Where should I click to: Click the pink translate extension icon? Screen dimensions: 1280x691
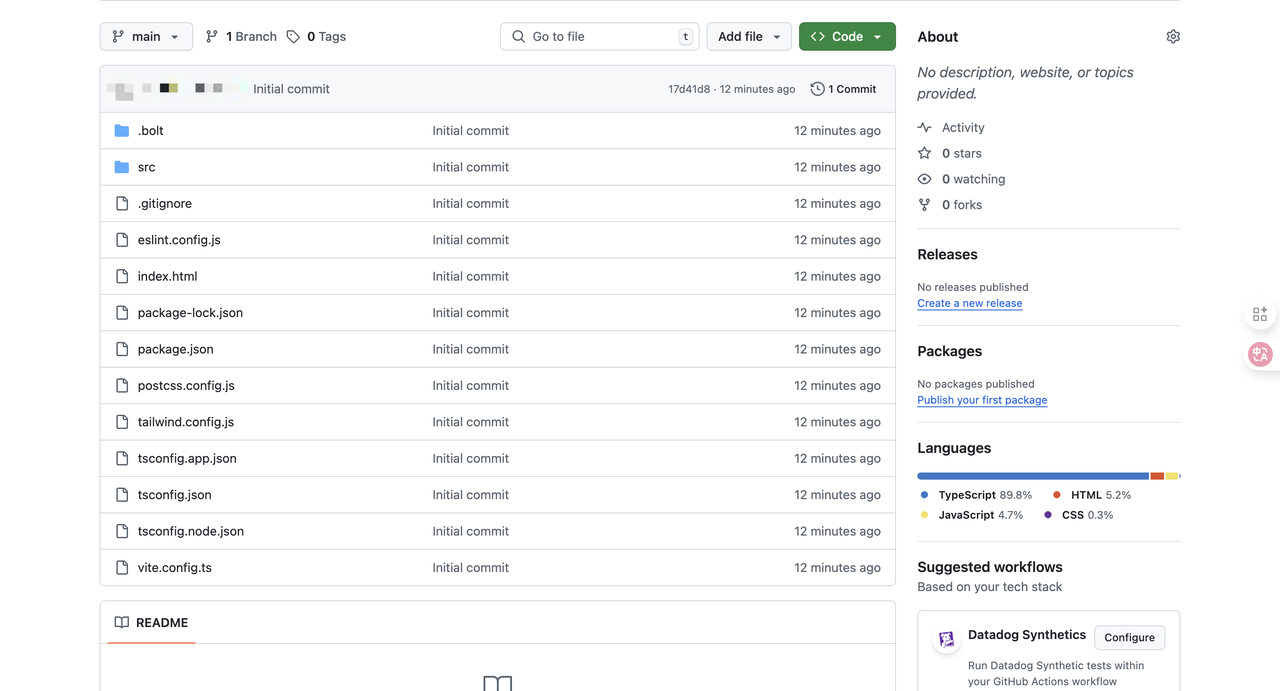pyautogui.click(x=1260, y=354)
